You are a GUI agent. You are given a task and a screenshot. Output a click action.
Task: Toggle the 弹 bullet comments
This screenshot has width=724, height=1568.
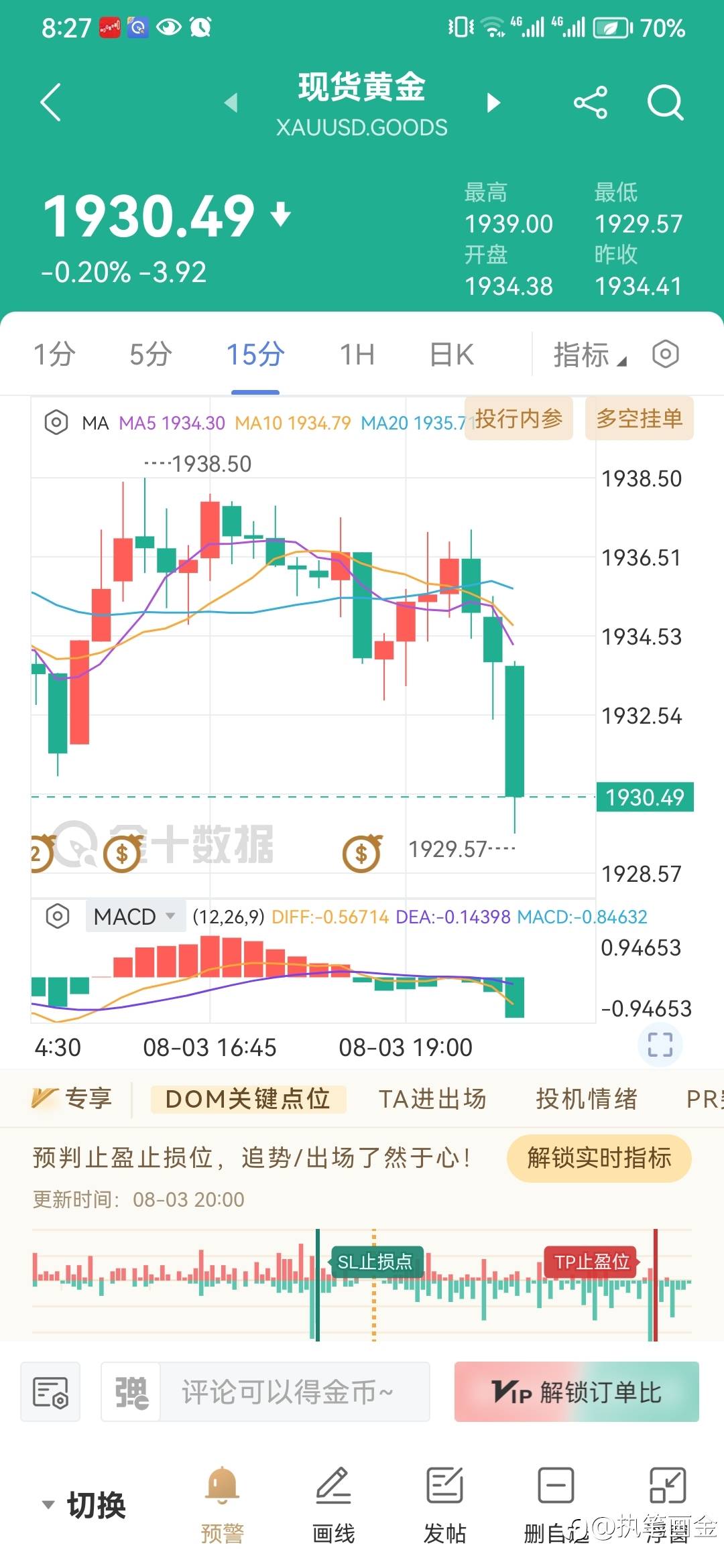coord(131,1392)
